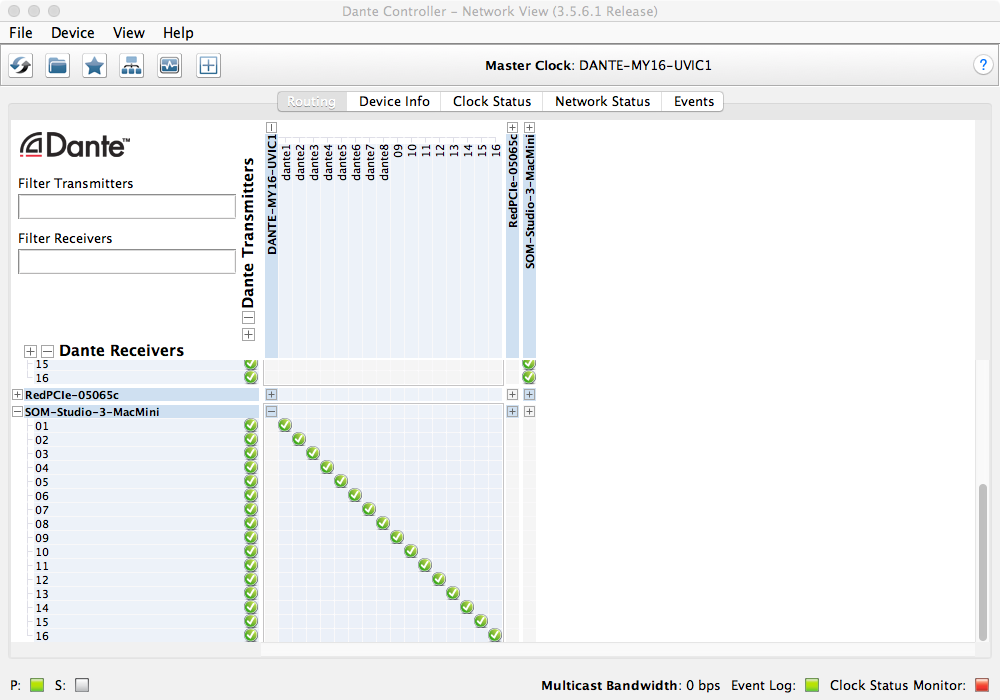
Task: Click the Filter Receivers input field
Action: tap(127, 261)
